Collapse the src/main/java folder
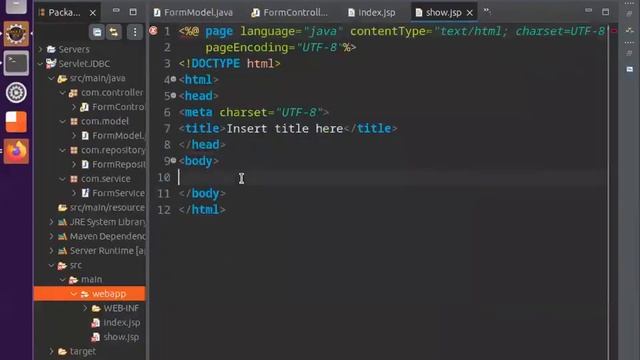 point(51,78)
